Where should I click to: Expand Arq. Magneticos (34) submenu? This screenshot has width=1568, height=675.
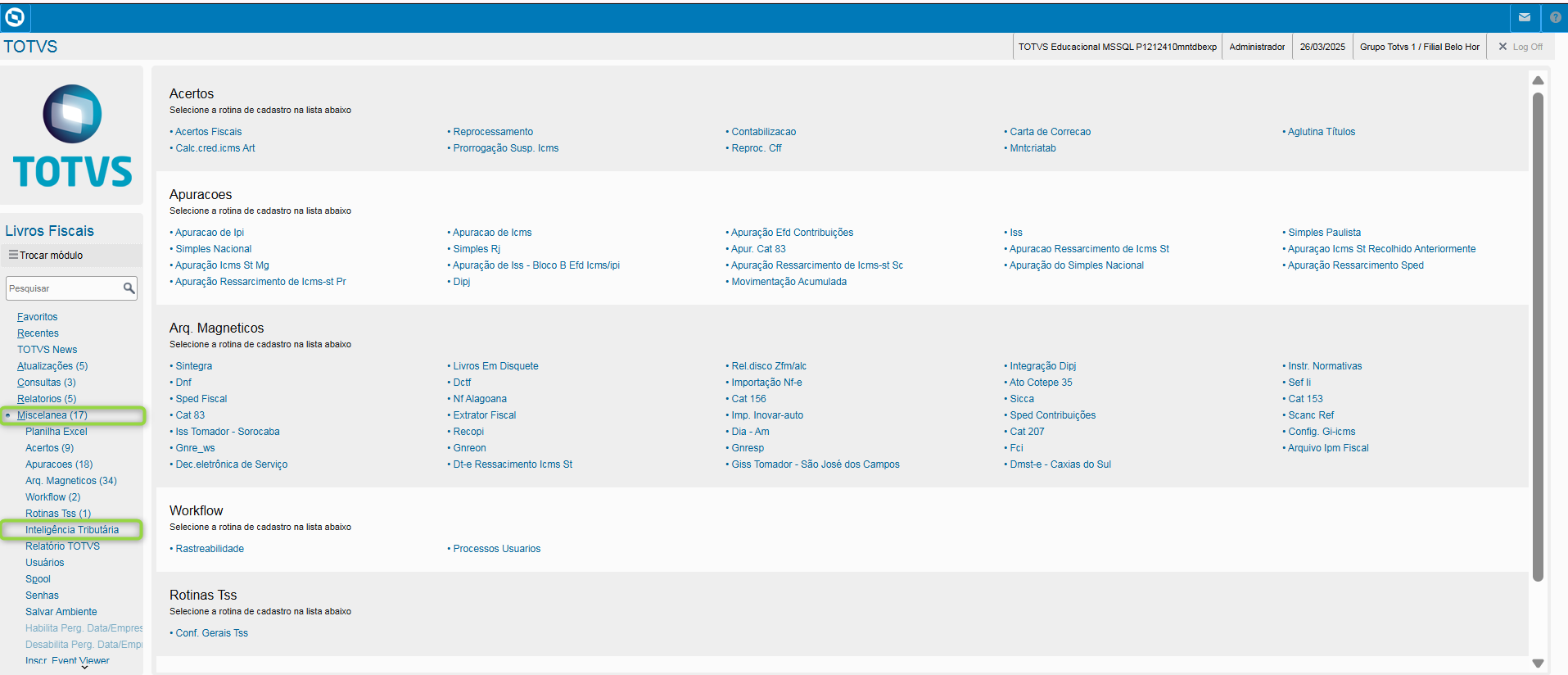coord(71,481)
